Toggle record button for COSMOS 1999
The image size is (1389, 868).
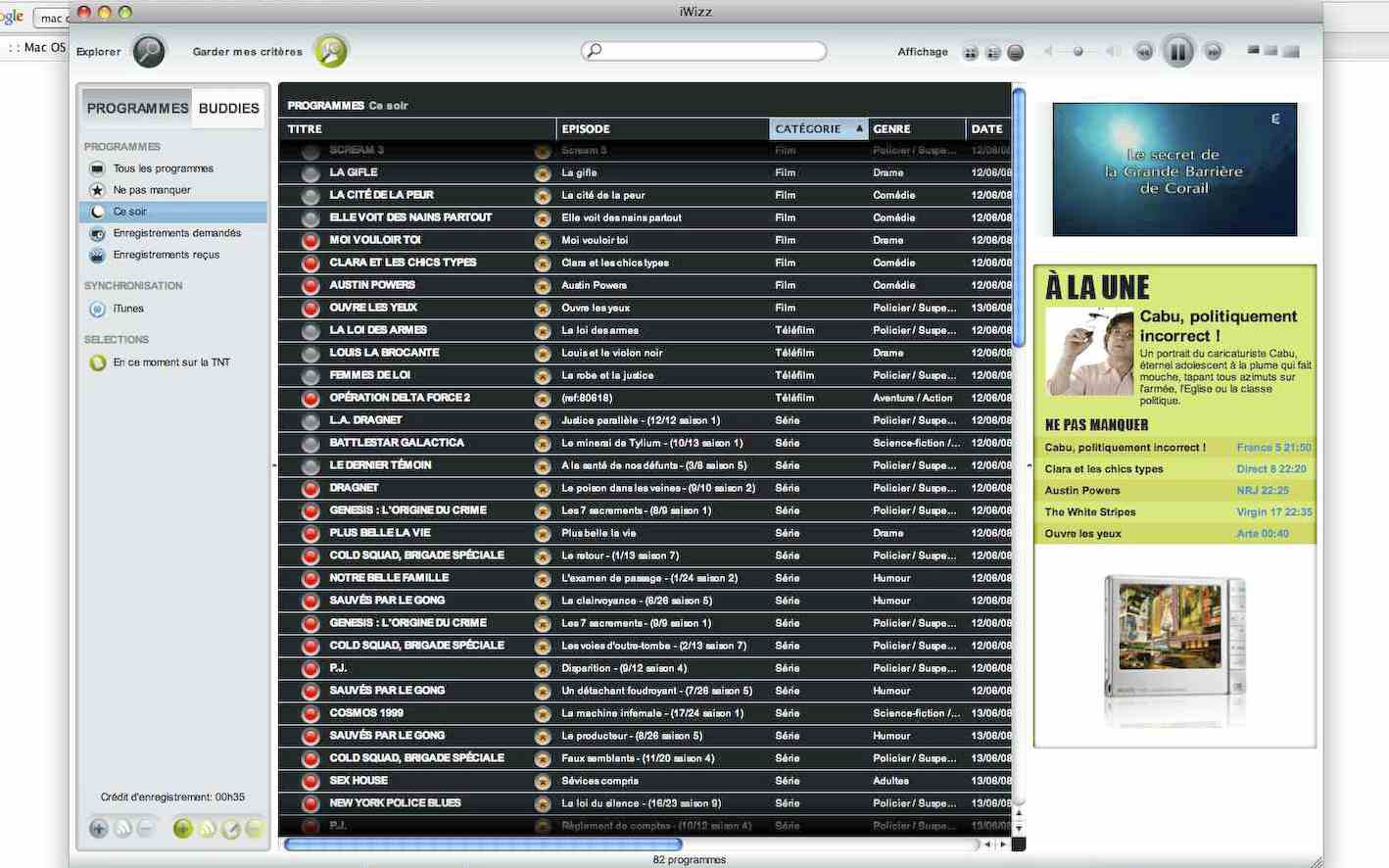pos(311,714)
